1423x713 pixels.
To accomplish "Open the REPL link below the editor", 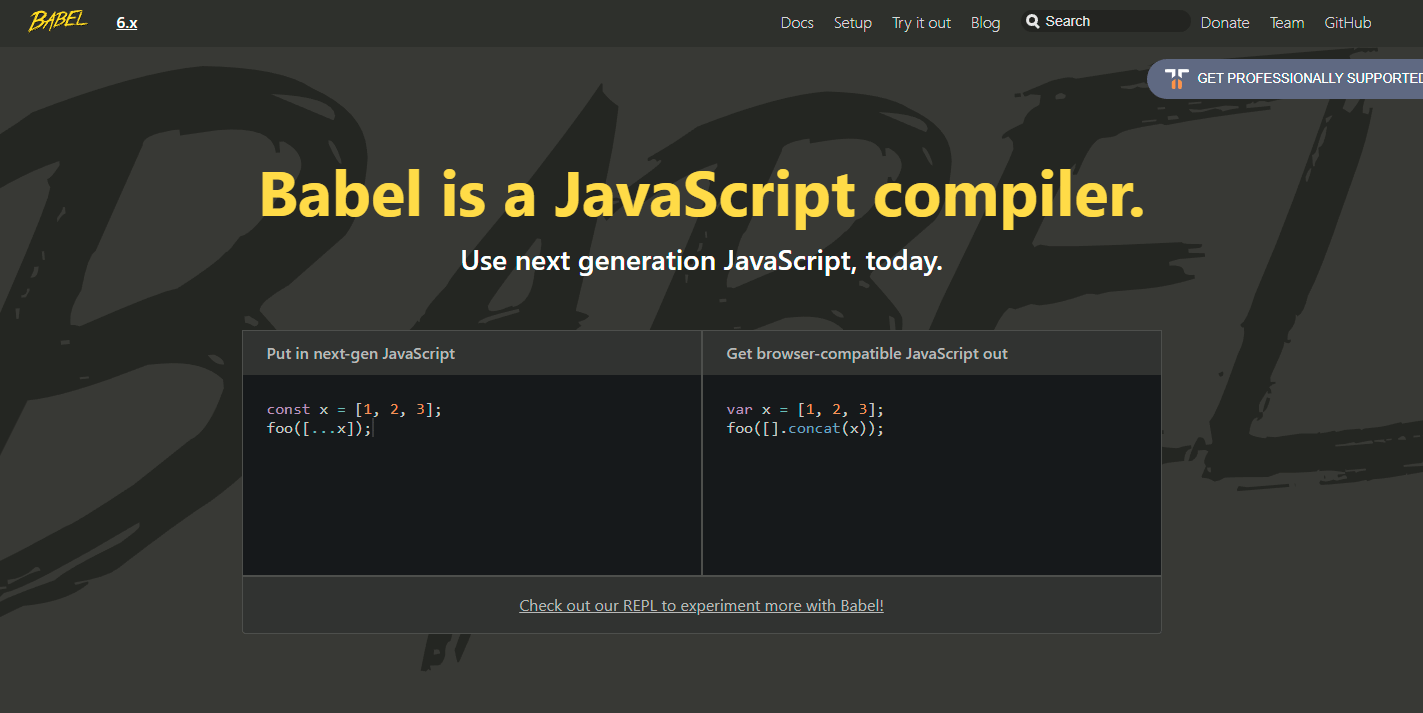I will coord(701,605).
